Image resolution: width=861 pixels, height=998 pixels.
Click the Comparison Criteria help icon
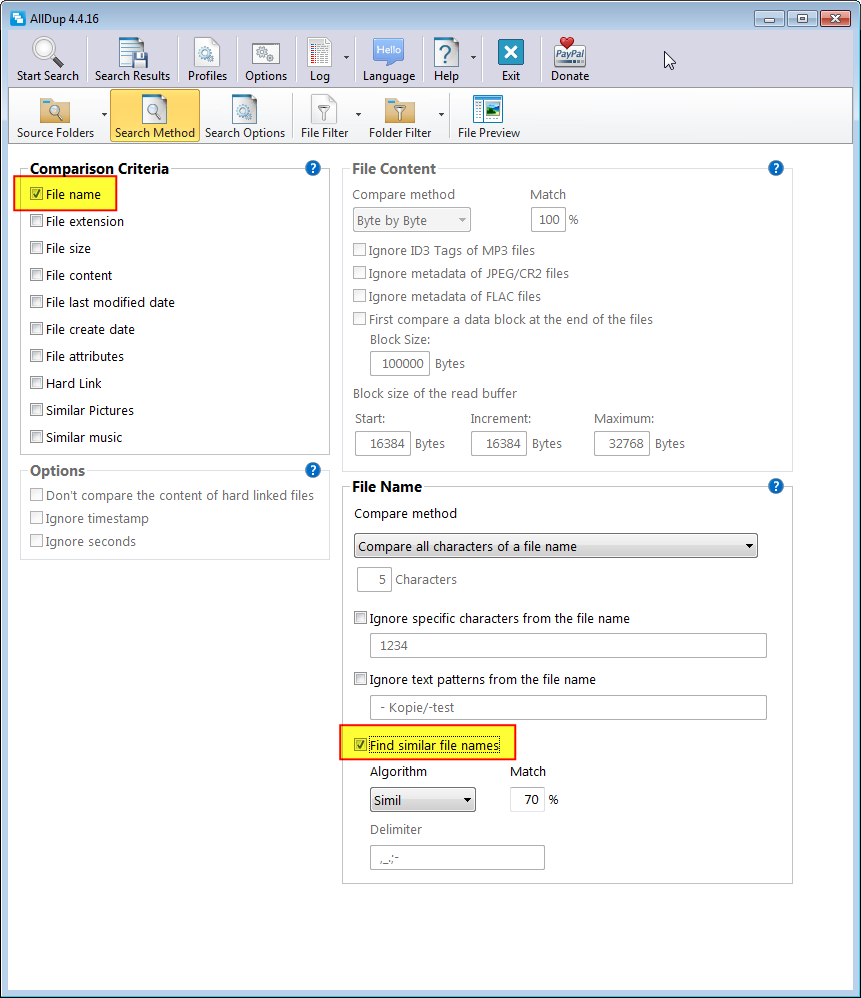click(x=313, y=169)
